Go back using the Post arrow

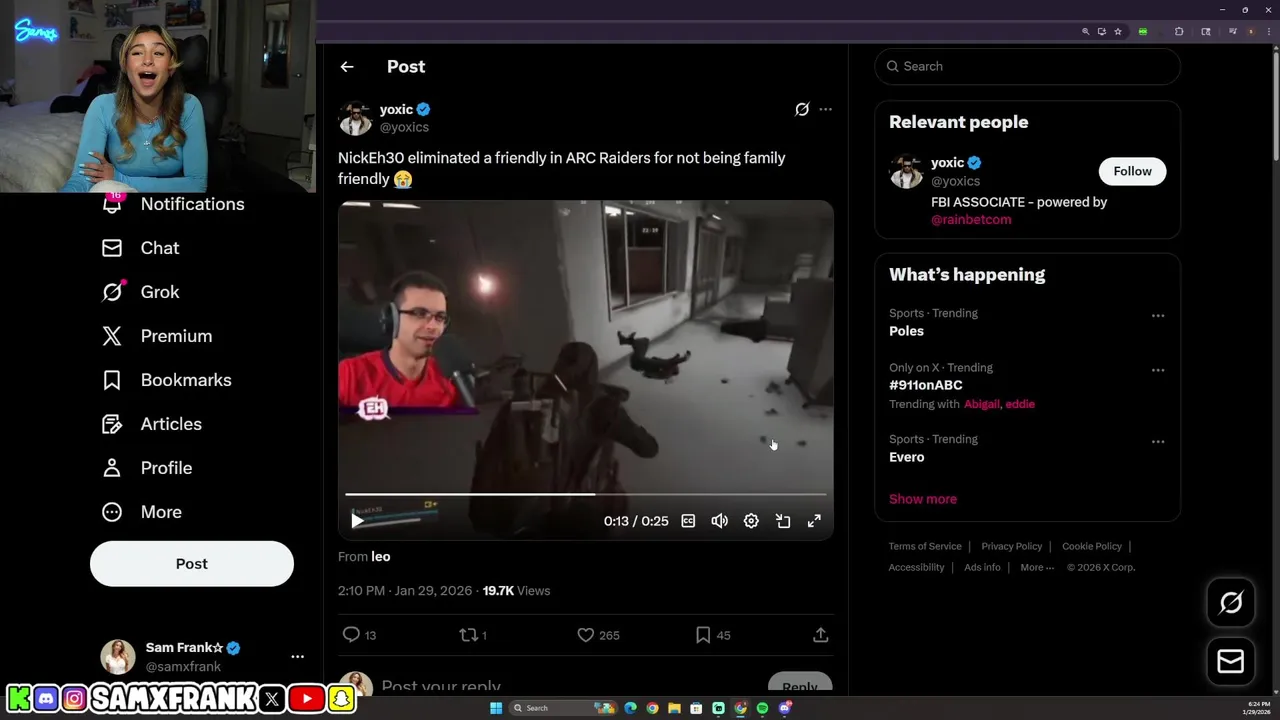[347, 67]
